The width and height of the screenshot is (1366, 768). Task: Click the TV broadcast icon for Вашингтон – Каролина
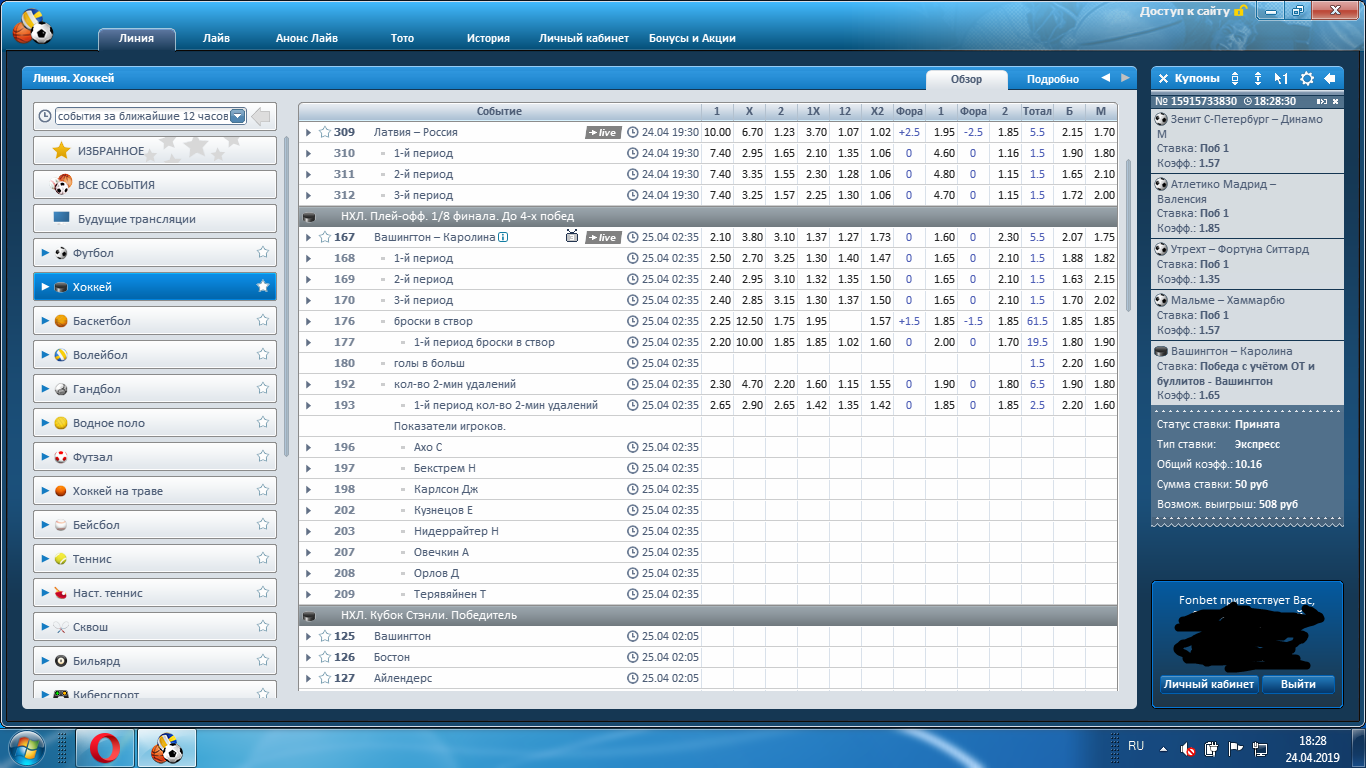click(x=572, y=237)
